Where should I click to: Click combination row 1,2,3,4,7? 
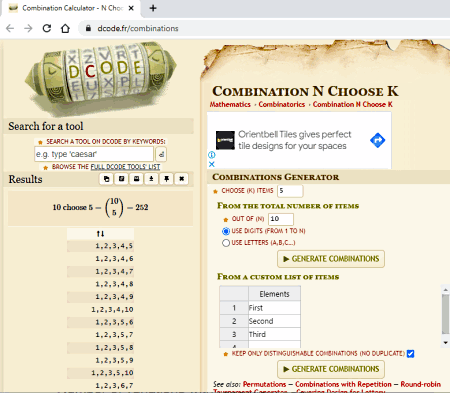(100, 271)
